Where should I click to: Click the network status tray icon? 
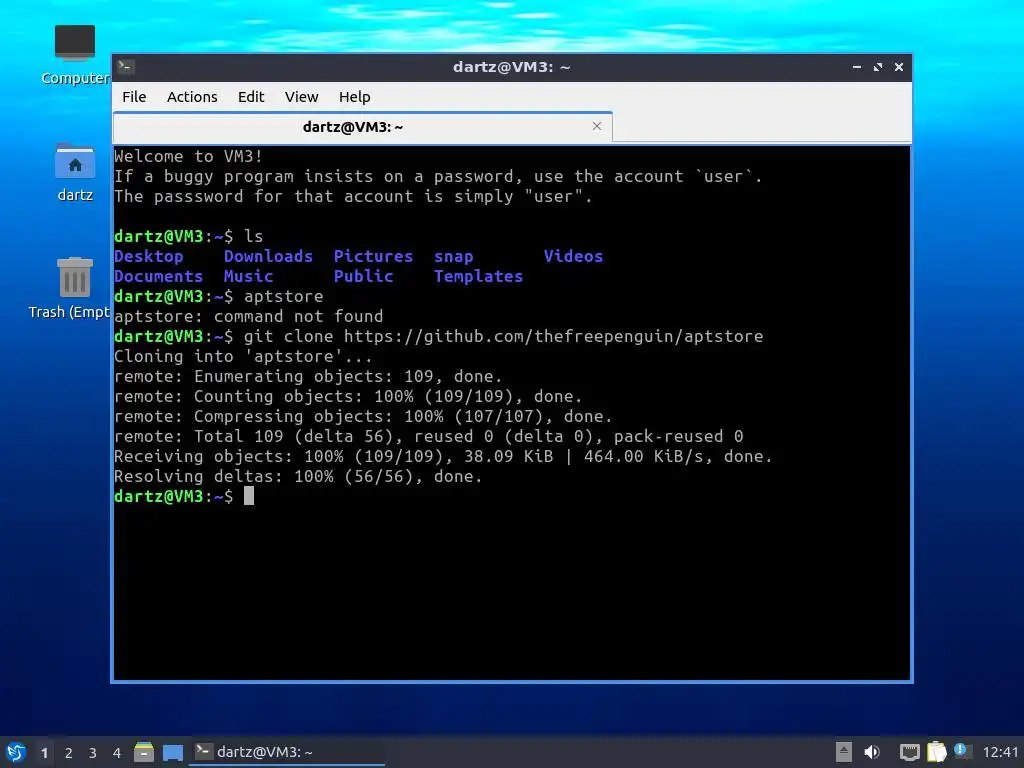(x=909, y=752)
